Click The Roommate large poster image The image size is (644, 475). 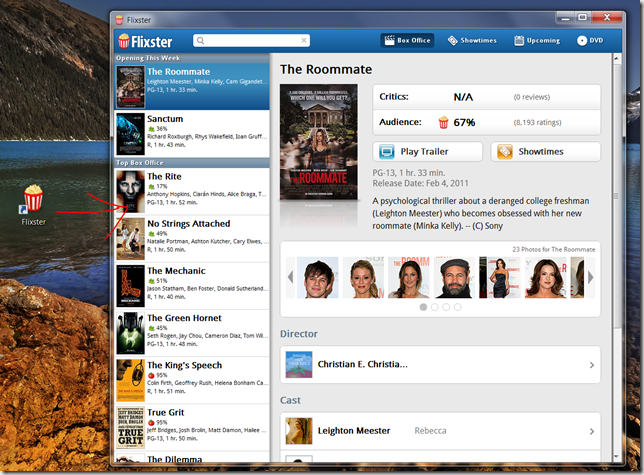[319, 142]
